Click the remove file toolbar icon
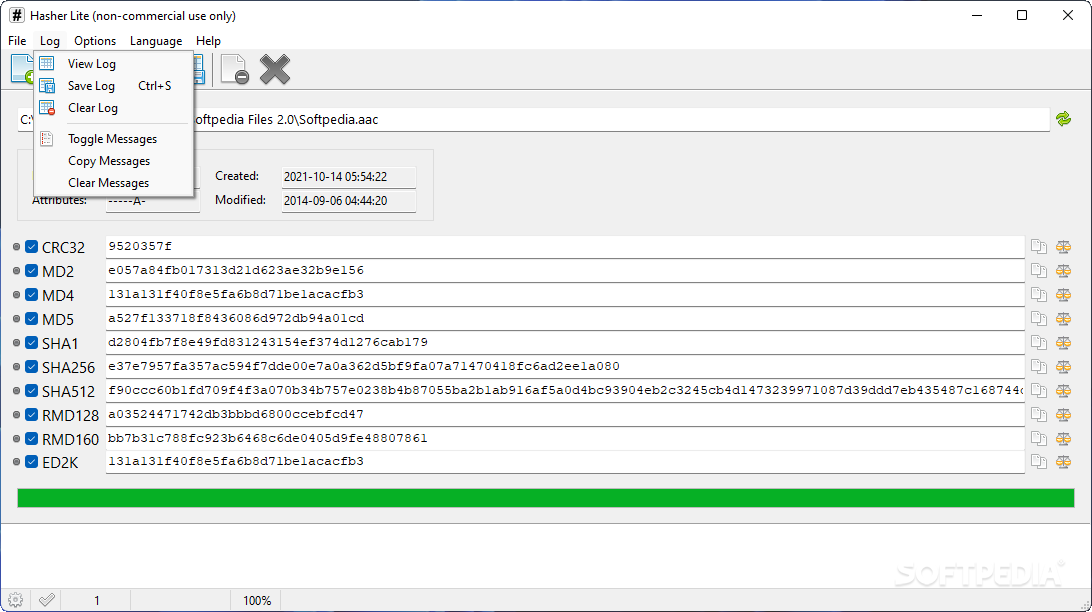1092x612 pixels. [235, 70]
